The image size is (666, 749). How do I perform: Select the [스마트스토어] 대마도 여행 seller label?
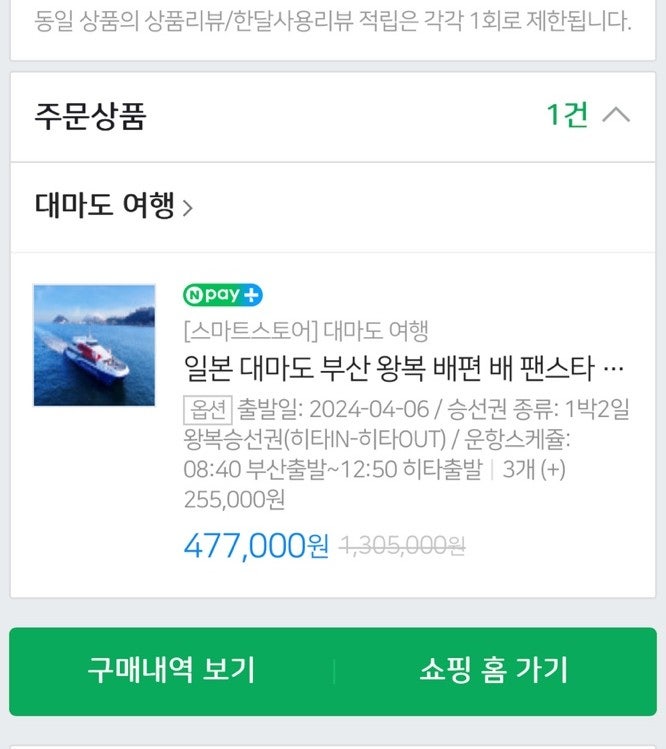point(305,330)
